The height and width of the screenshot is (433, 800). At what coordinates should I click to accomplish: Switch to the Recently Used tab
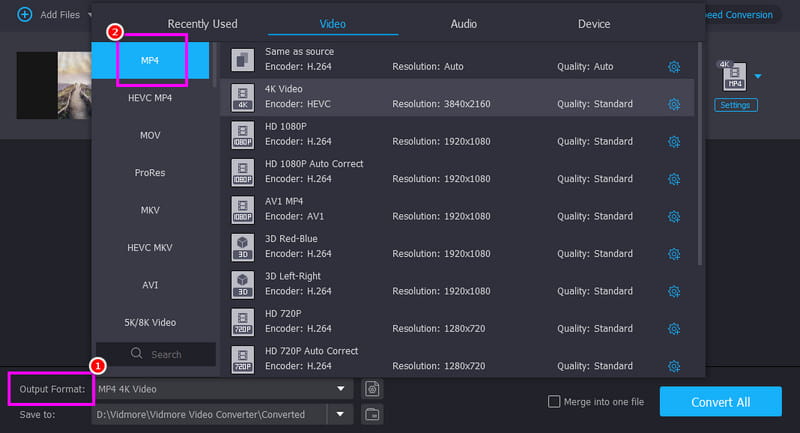point(203,24)
